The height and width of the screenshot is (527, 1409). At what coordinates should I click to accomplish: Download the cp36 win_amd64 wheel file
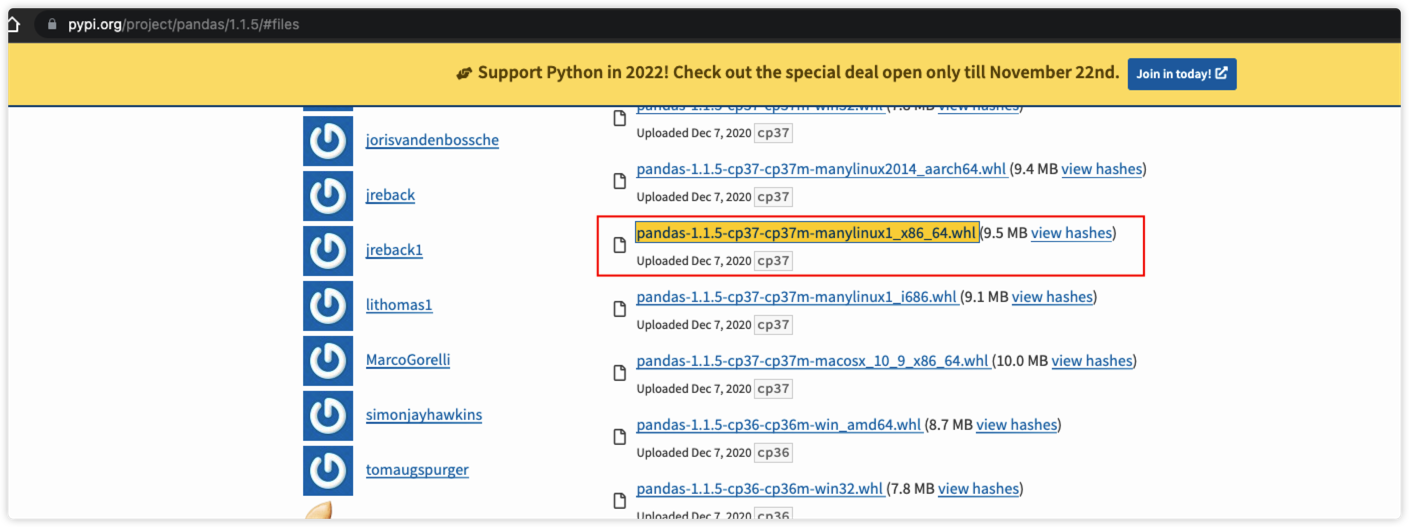coord(778,425)
